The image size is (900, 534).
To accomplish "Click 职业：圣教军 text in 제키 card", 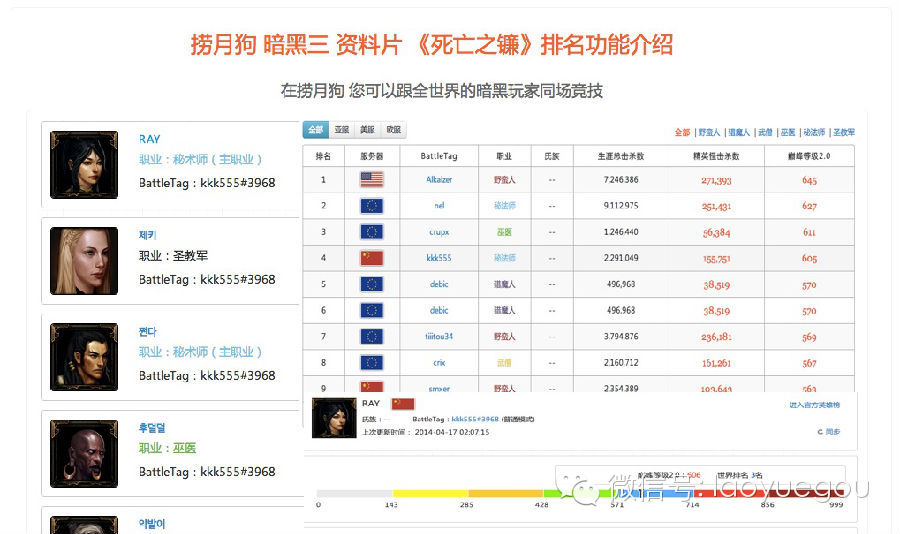I will 173,256.
